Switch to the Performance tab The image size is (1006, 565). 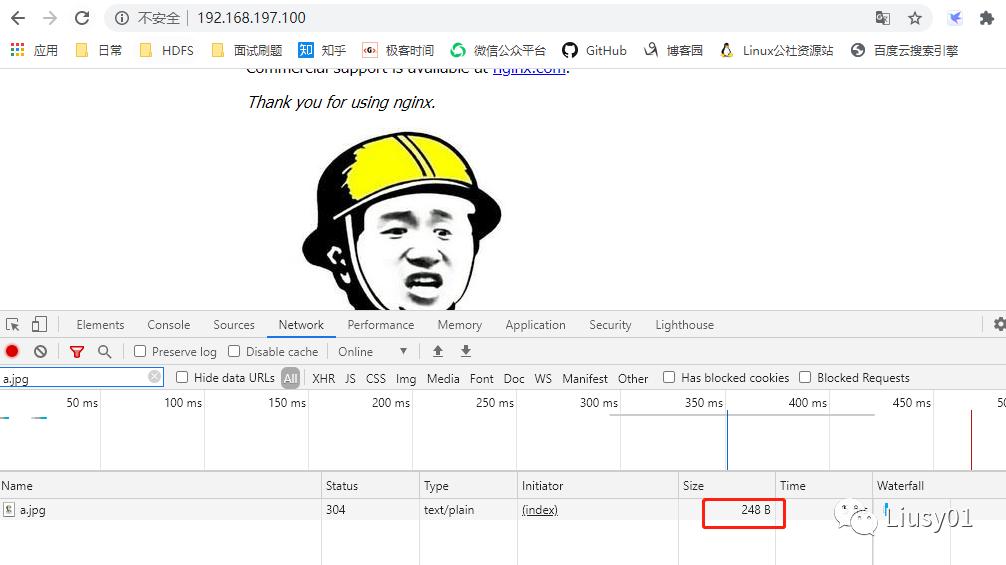tap(381, 325)
